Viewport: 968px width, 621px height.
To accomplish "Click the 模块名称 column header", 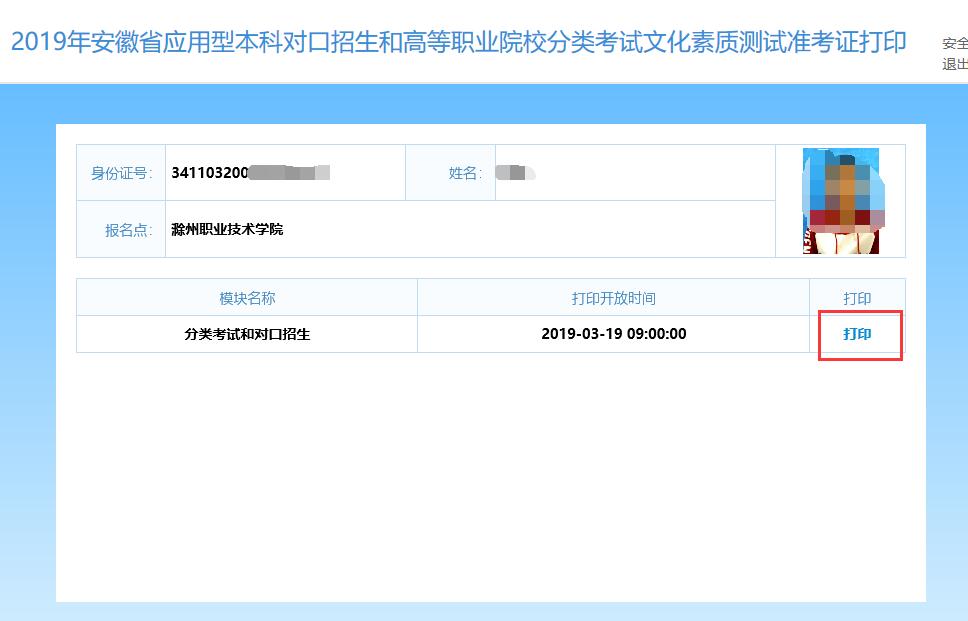I will [247, 298].
